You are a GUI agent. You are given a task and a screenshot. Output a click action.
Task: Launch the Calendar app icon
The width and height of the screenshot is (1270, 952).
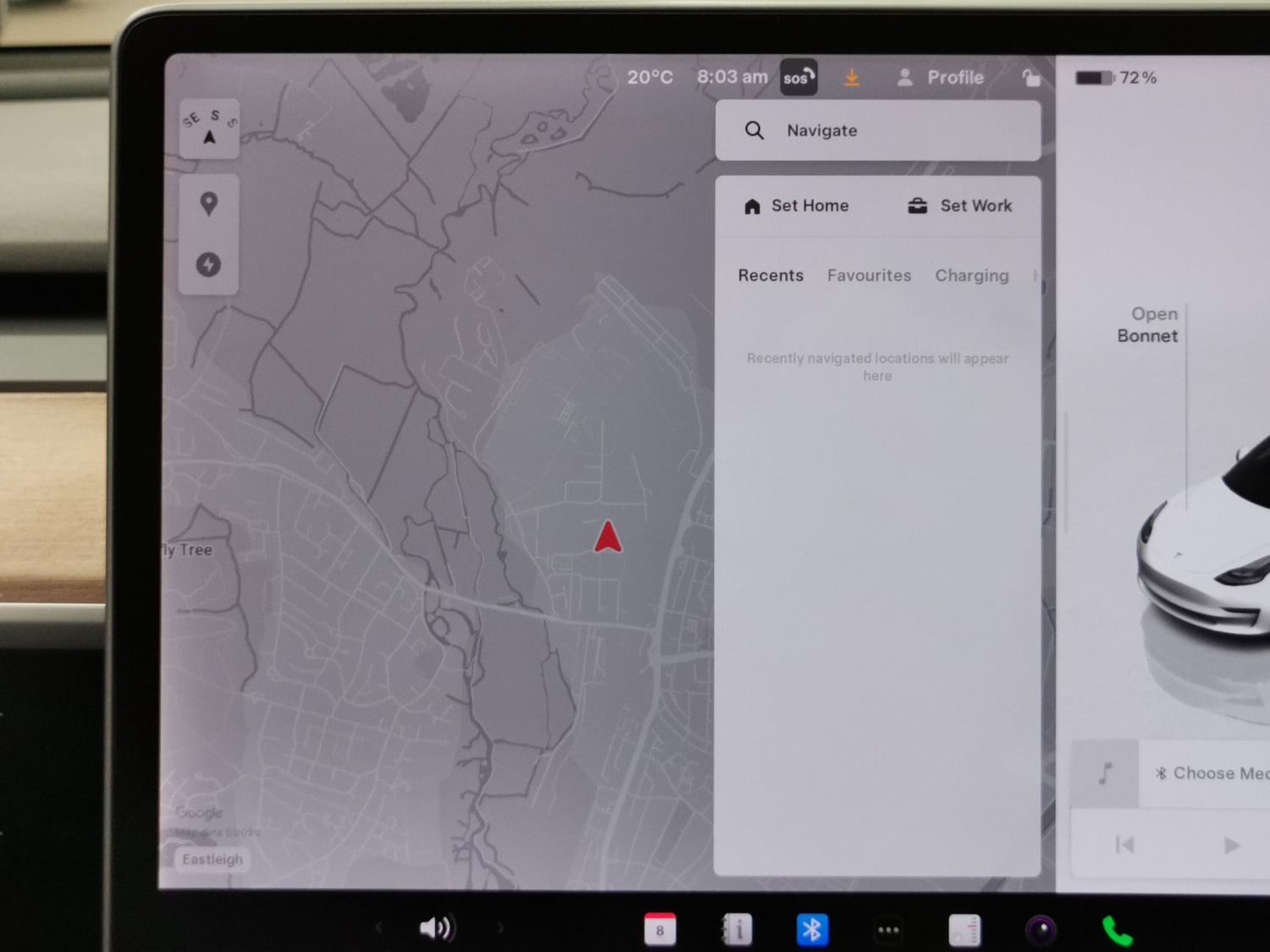[660, 930]
